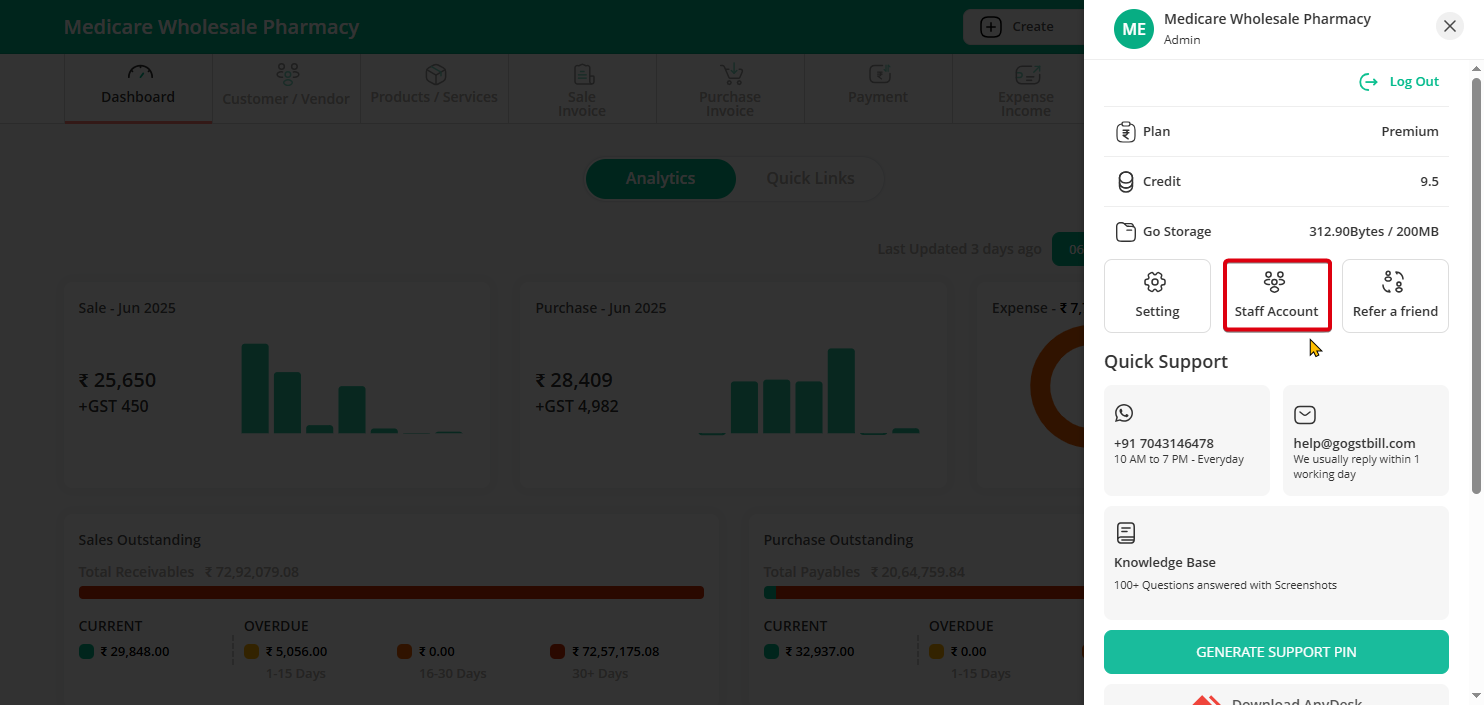Click the ME profile avatar
1484x705 pixels.
pos(1134,29)
